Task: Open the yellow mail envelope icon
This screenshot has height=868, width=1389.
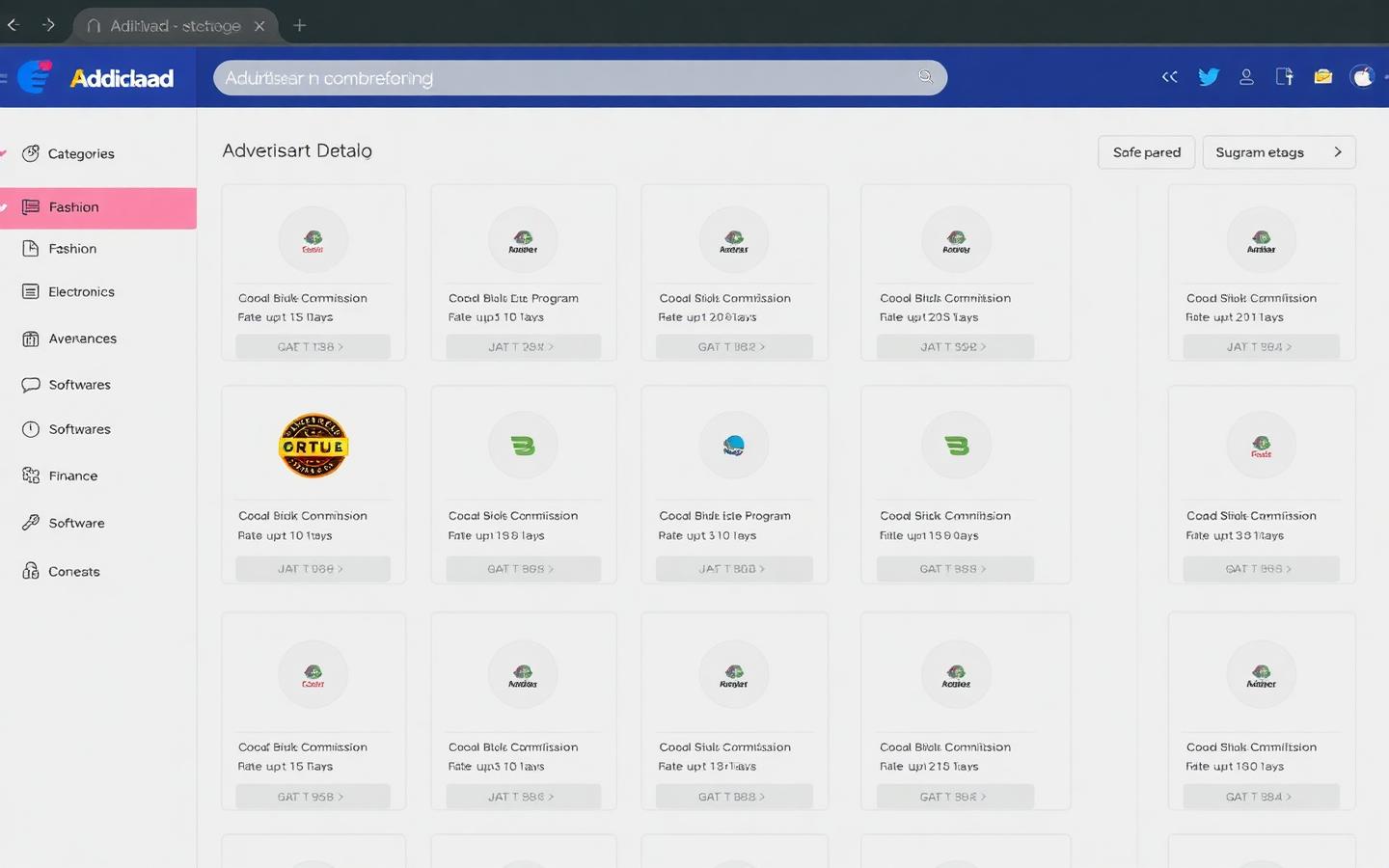Action: [x=1322, y=77]
